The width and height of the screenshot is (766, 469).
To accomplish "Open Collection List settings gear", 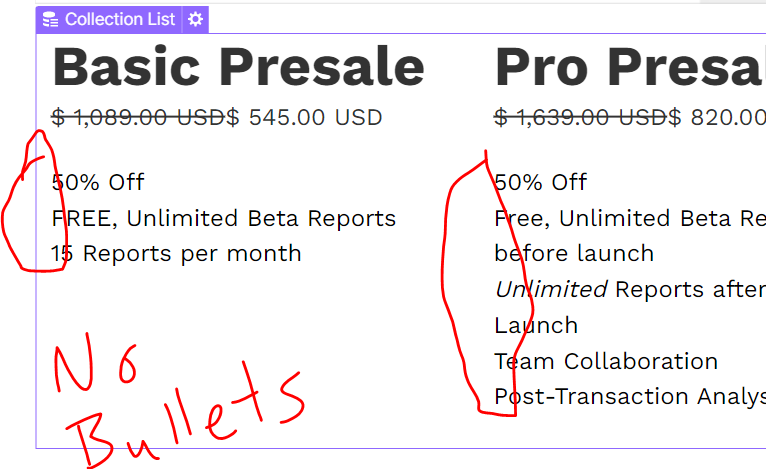I will pyautogui.click(x=195, y=20).
